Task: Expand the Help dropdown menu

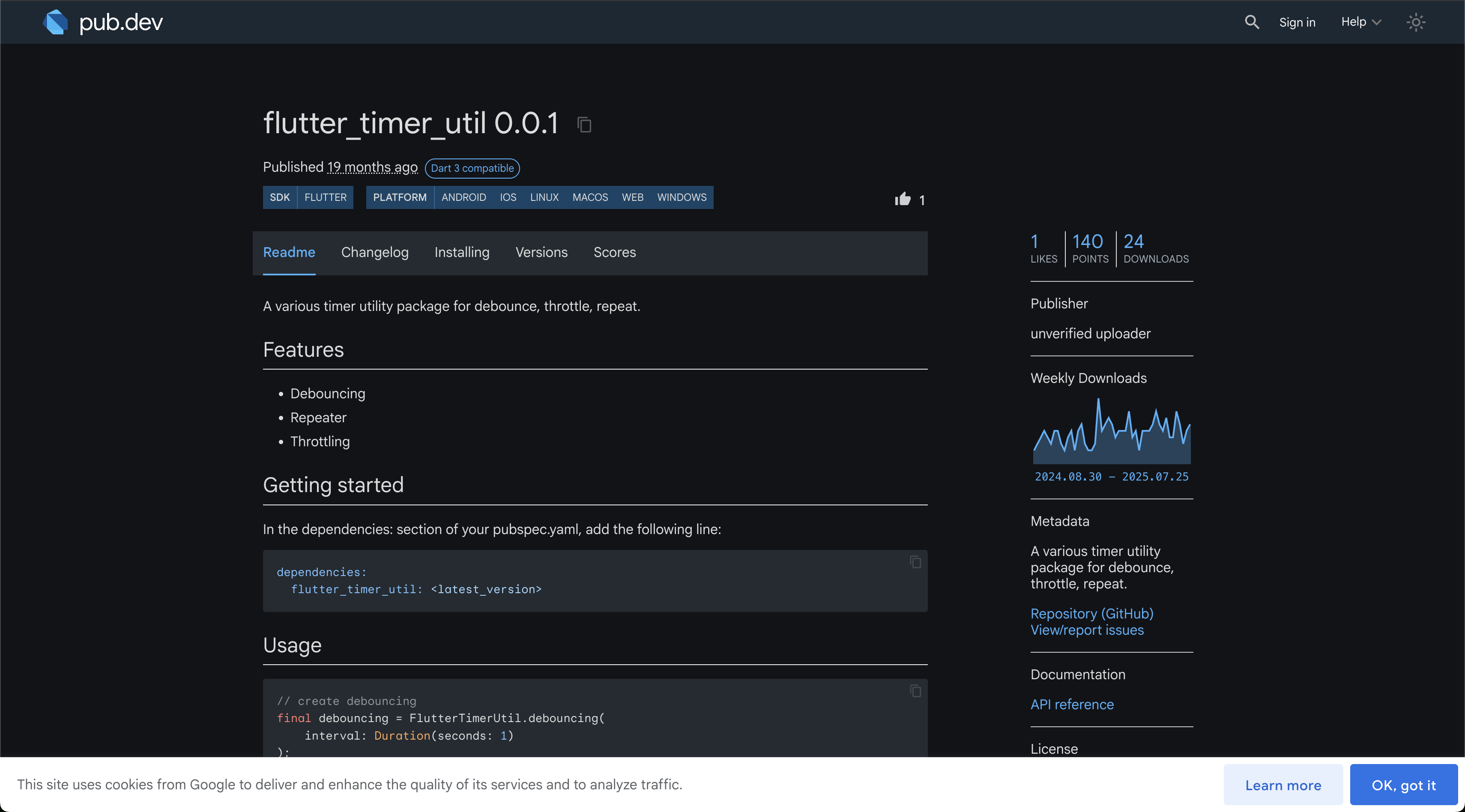Action: [x=1360, y=22]
